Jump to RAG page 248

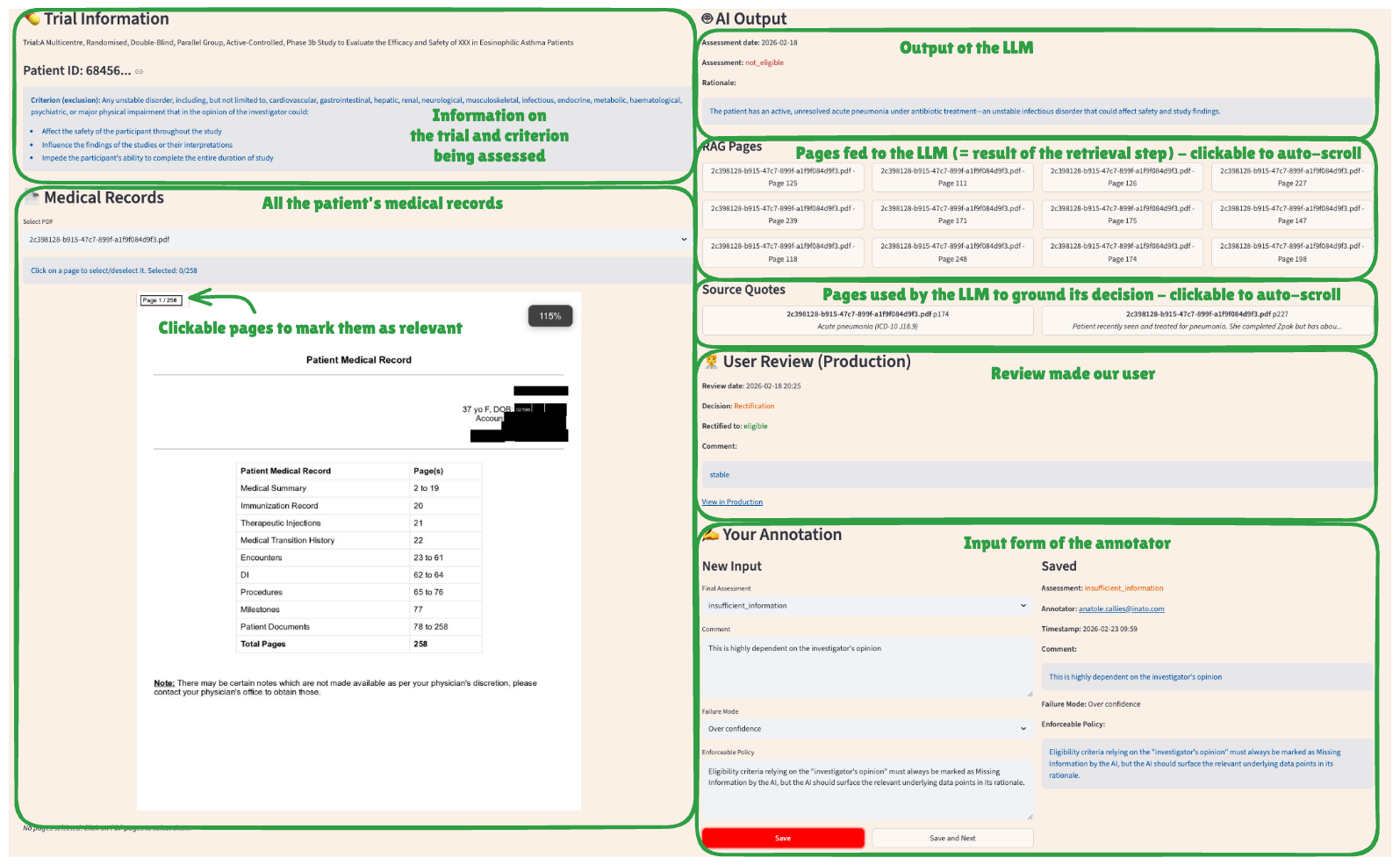tap(952, 252)
